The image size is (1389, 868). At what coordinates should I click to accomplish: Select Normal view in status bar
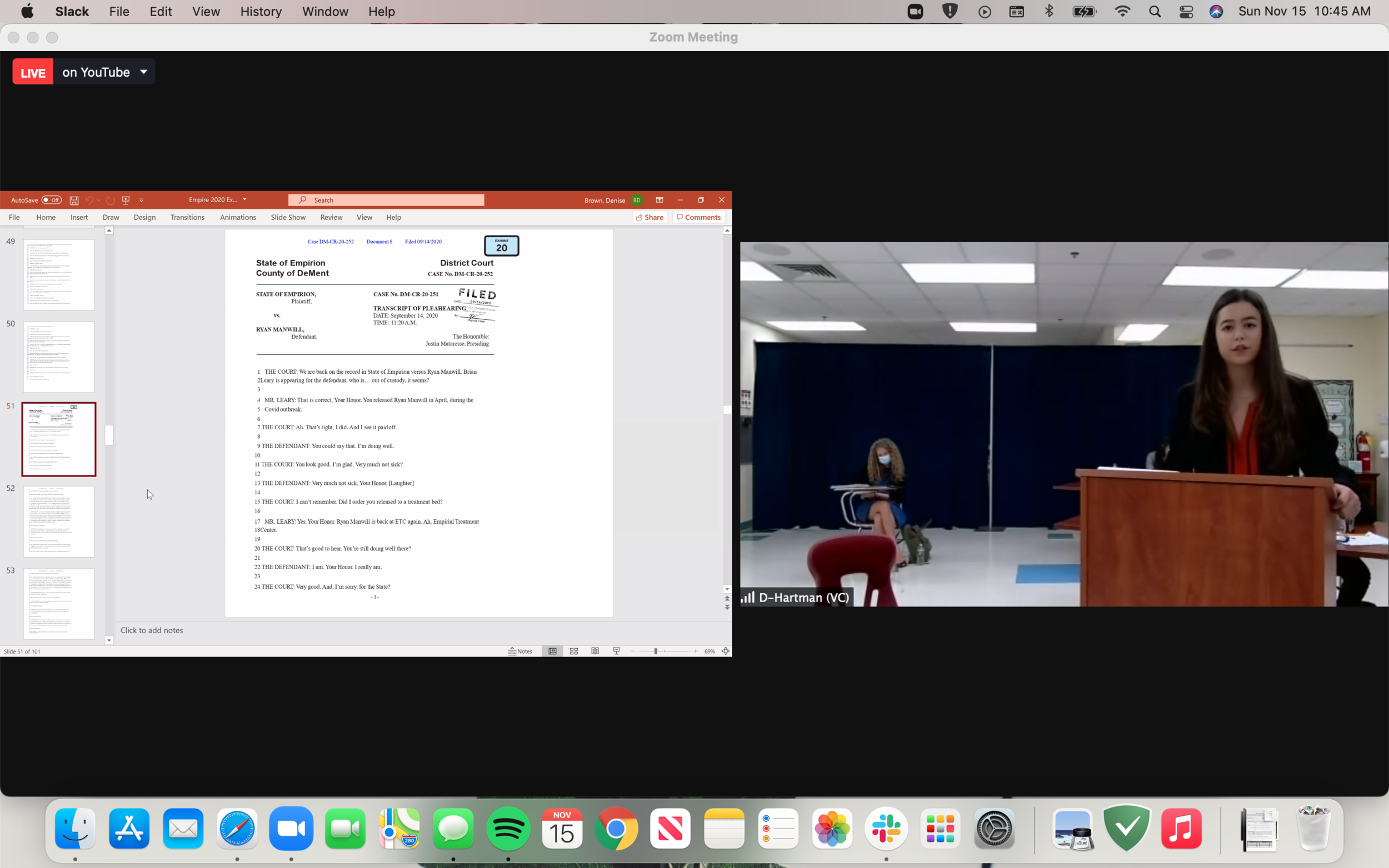(552, 651)
